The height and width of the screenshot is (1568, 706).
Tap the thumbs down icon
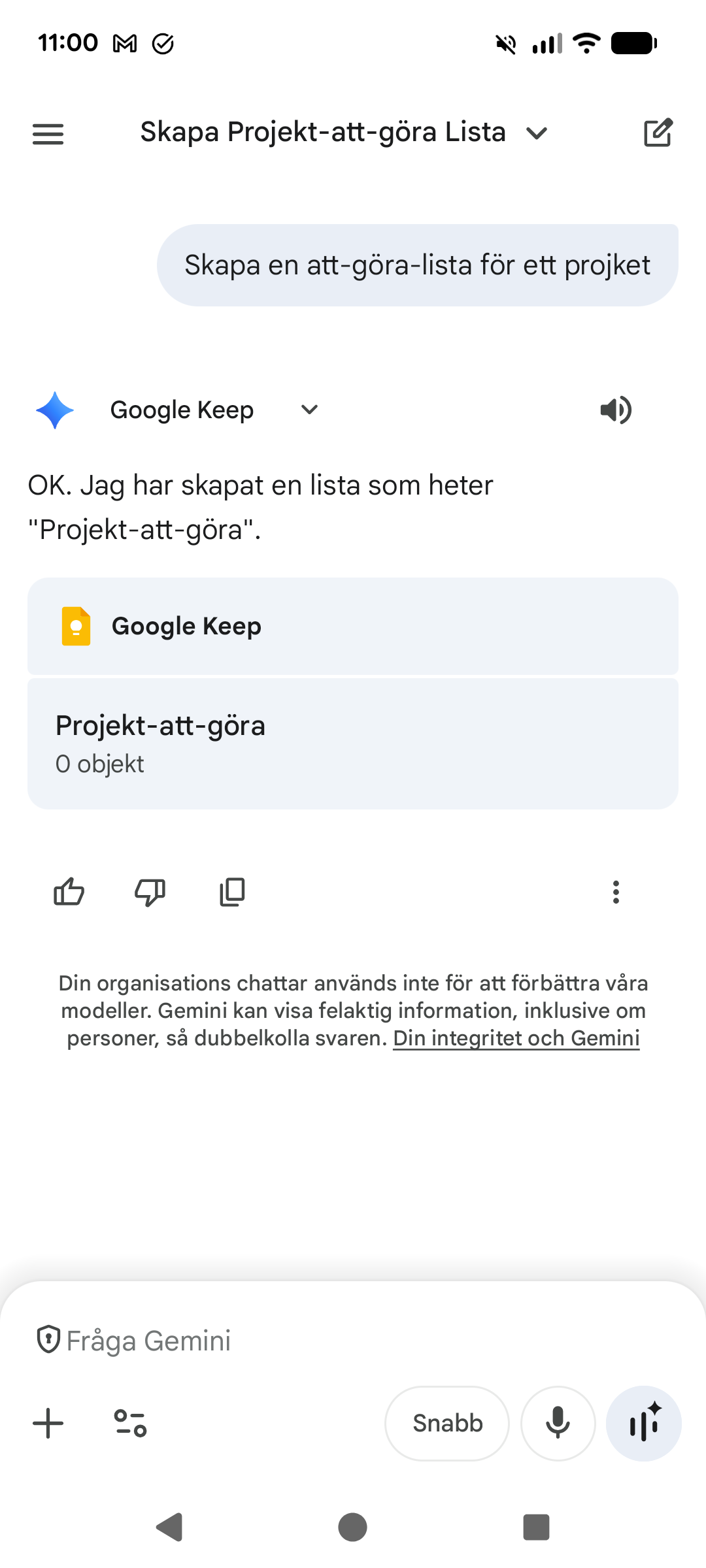point(150,892)
